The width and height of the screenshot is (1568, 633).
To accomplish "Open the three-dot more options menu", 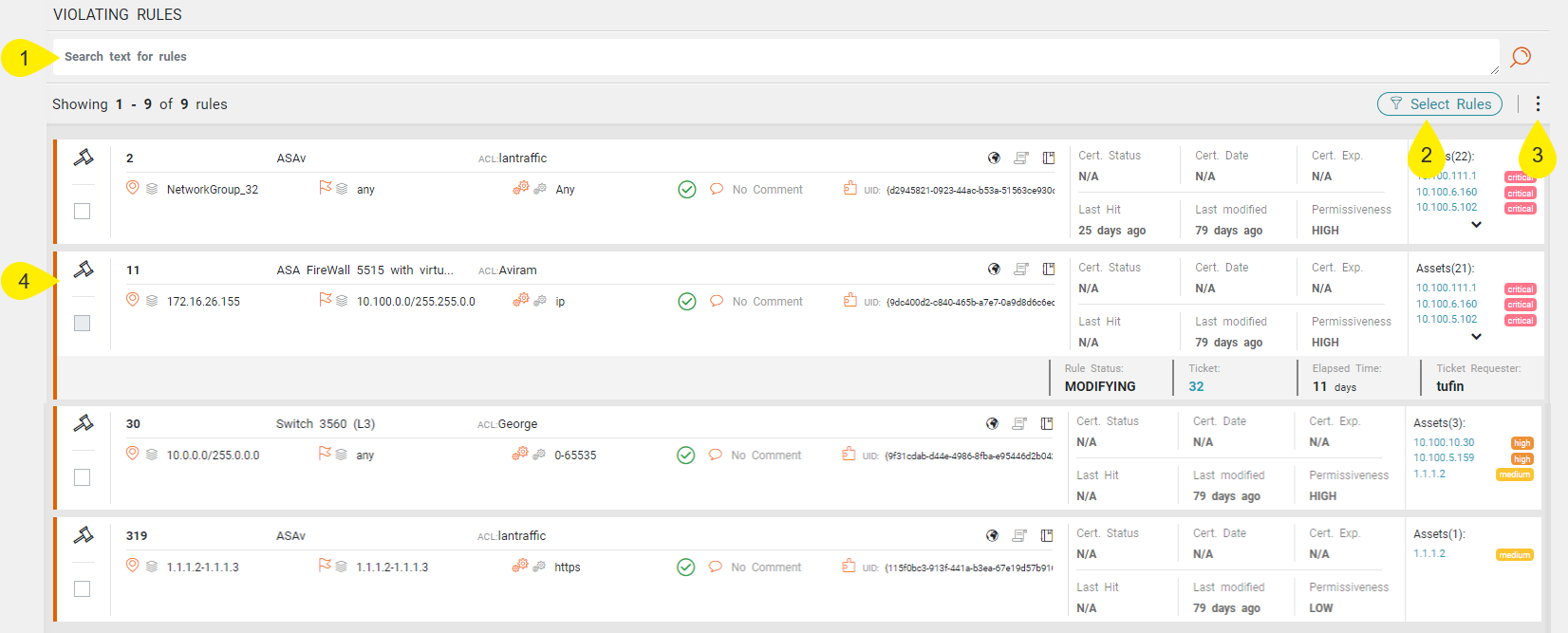I will click(1538, 104).
